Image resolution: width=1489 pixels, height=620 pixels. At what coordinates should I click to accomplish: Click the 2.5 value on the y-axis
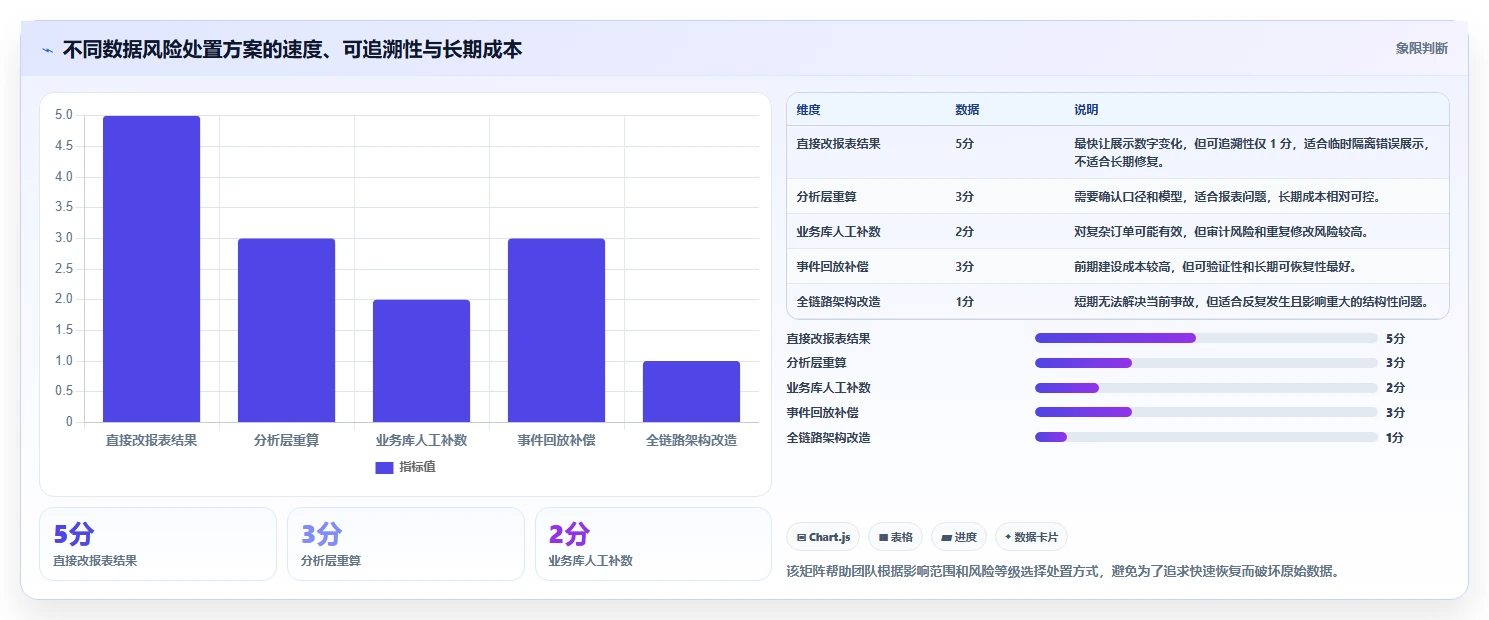tap(63, 269)
